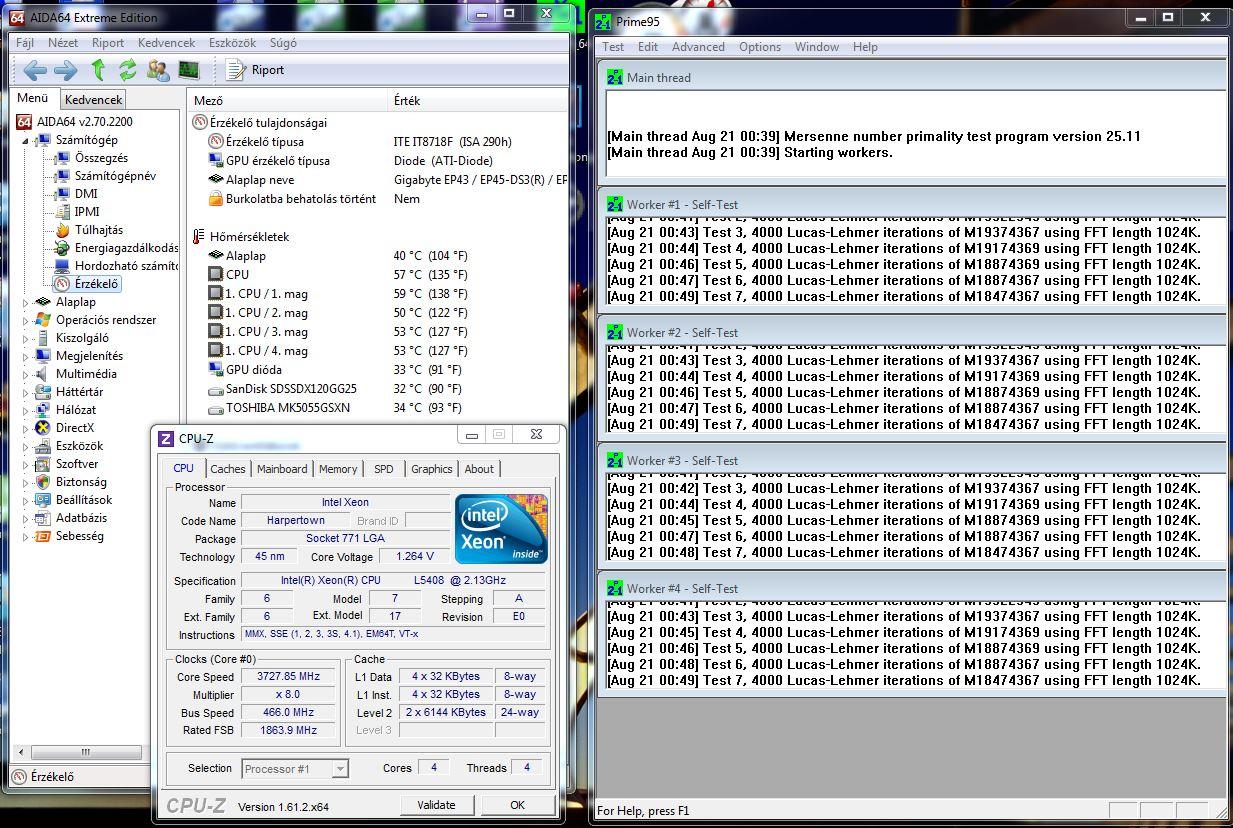Click the Validate button in CPU-Z
1233x828 pixels.
(x=436, y=805)
